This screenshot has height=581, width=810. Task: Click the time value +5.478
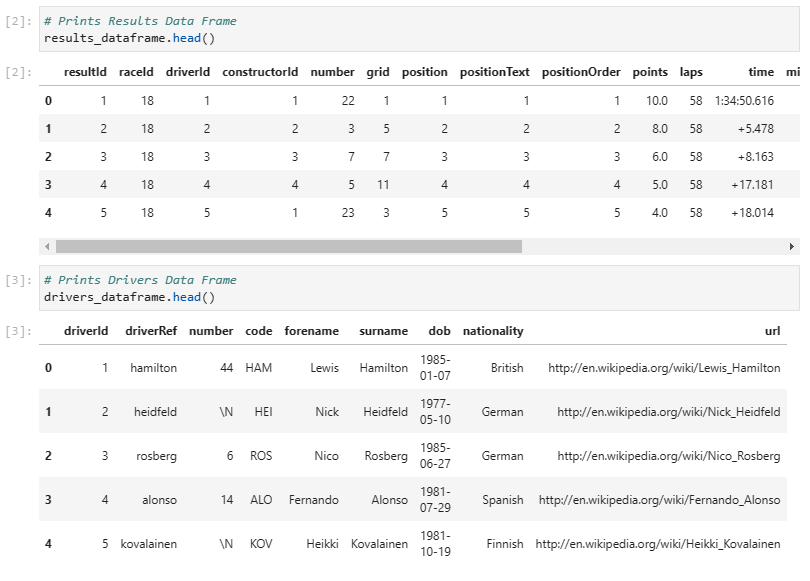[x=756, y=129]
